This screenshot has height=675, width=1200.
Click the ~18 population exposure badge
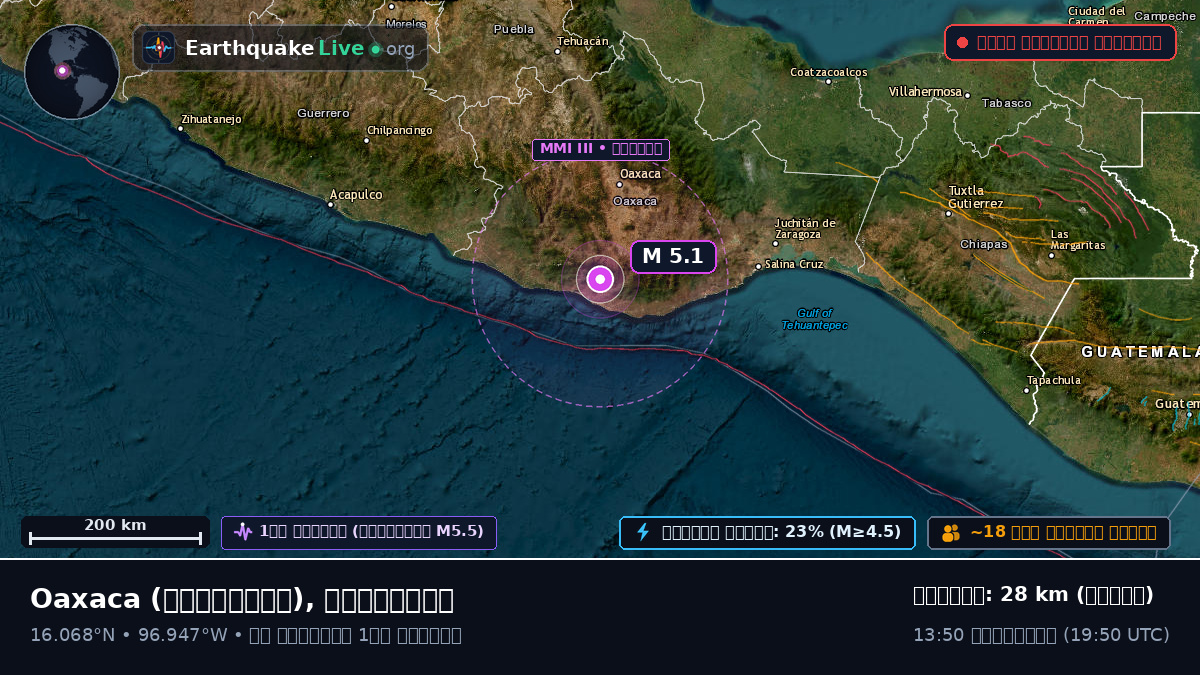tap(1049, 533)
